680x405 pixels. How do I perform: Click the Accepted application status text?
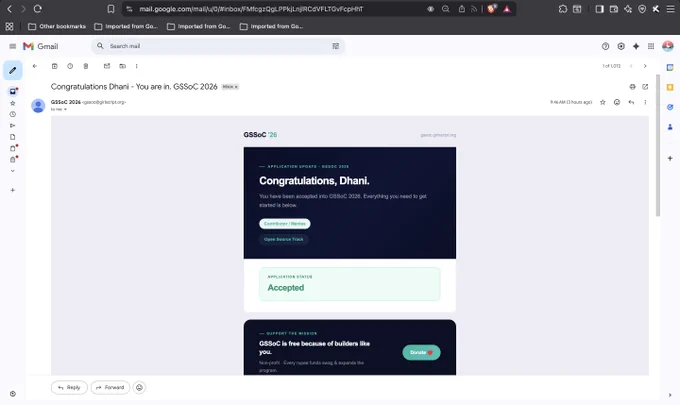[286, 287]
